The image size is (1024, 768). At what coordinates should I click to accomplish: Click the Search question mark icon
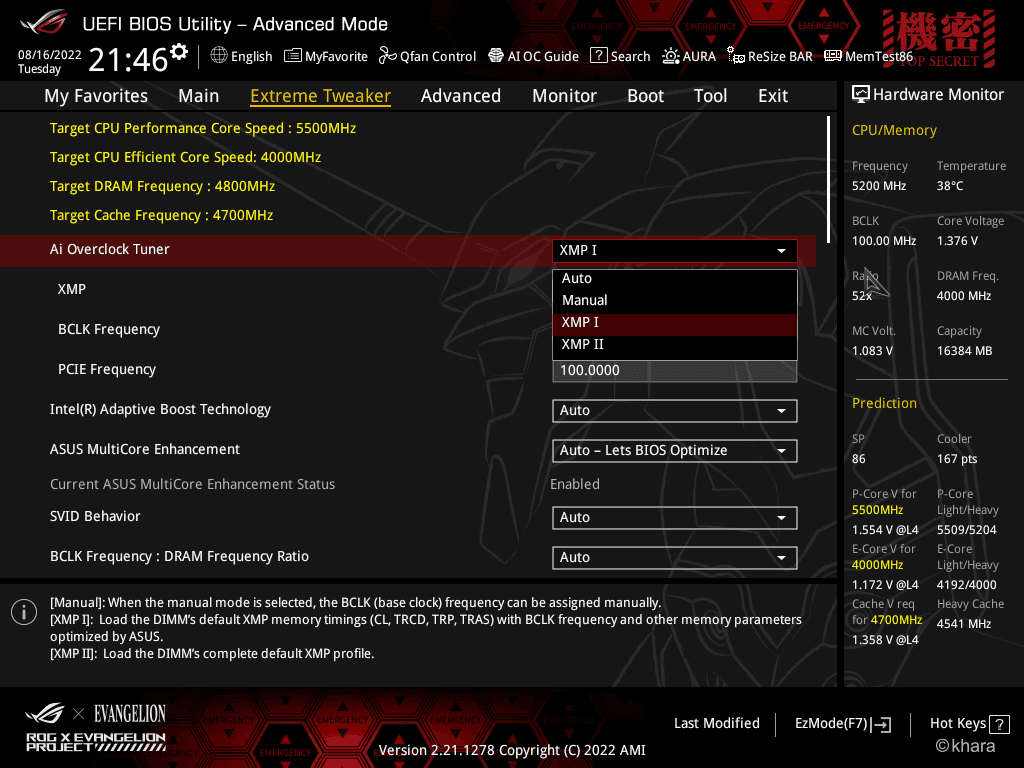tap(598, 56)
